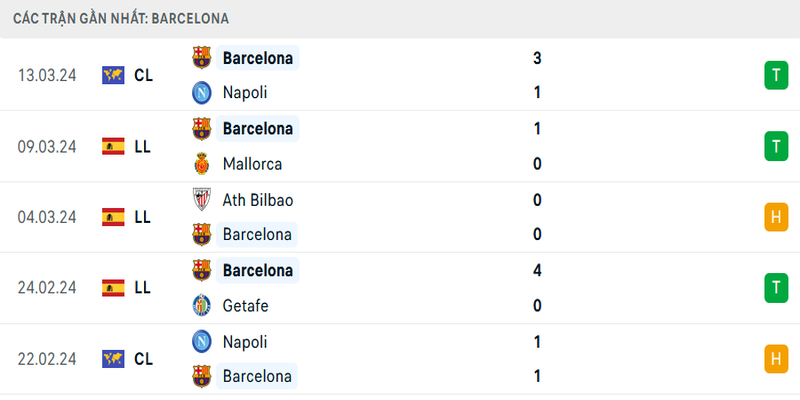
Task: Open Ath Bilbao team link
Action: tap(258, 200)
